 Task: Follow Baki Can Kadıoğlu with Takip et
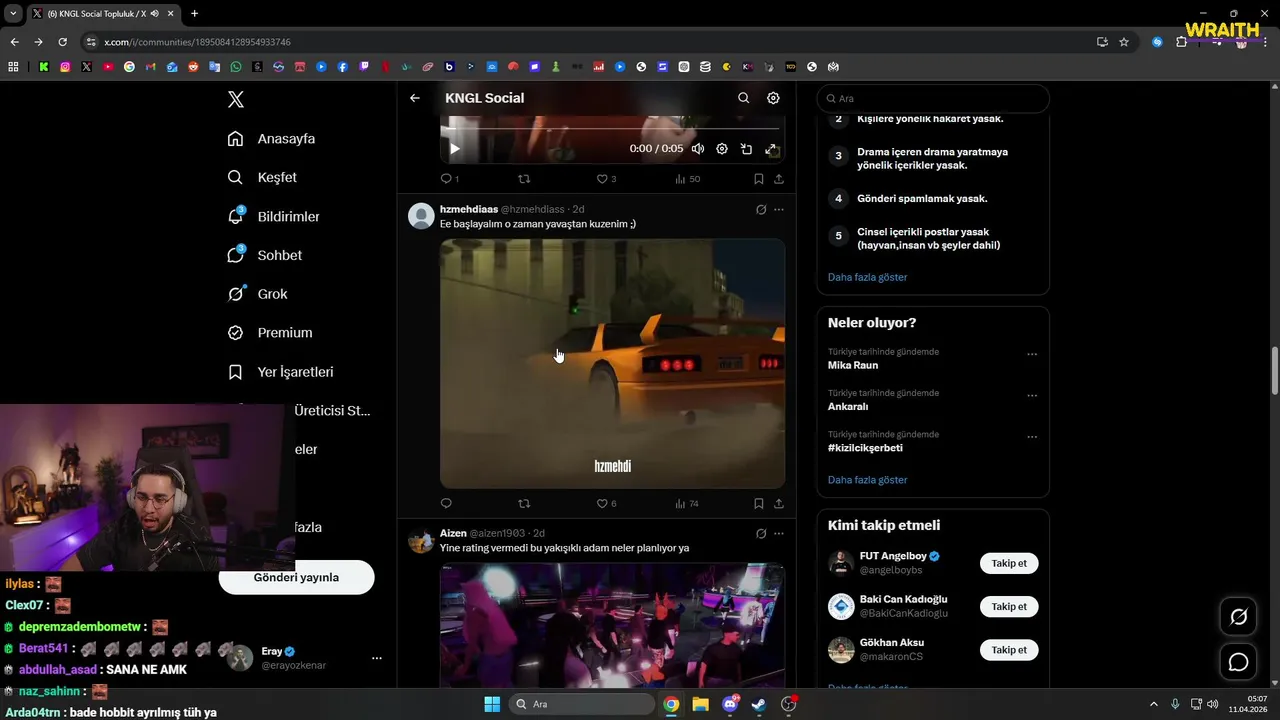tap(1009, 606)
